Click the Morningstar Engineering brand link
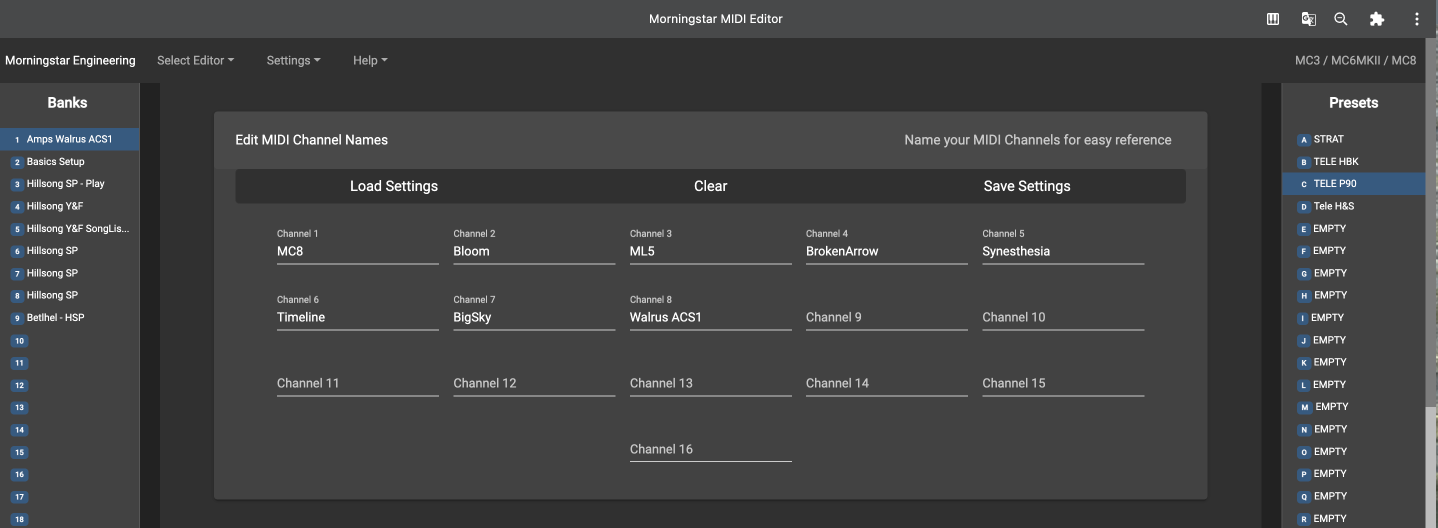Image resolution: width=1438 pixels, height=528 pixels. coord(70,61)
